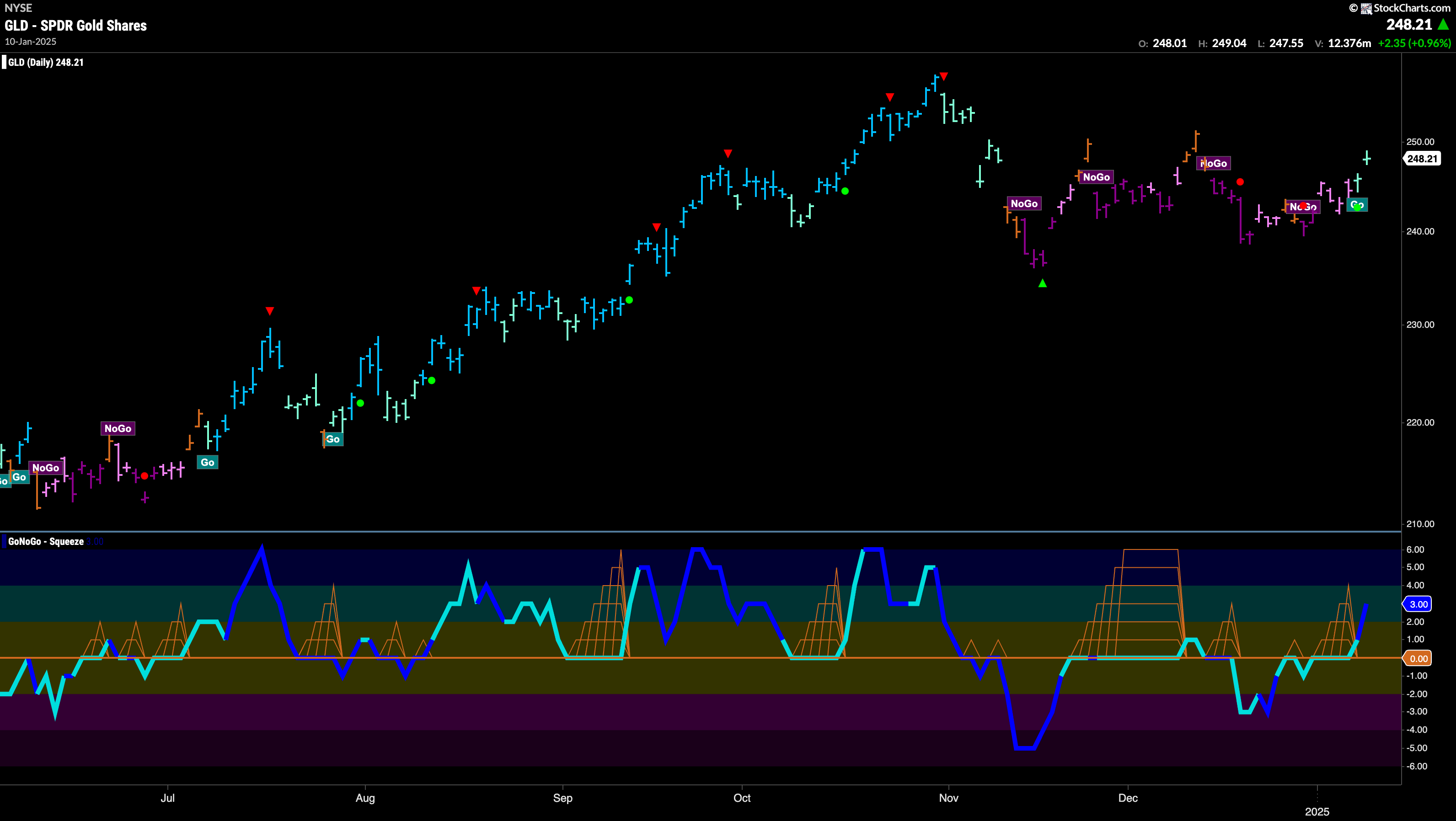
Task: Click the GoNoGo - Squeeze indicator label
Action: click(x=46, y=541)
